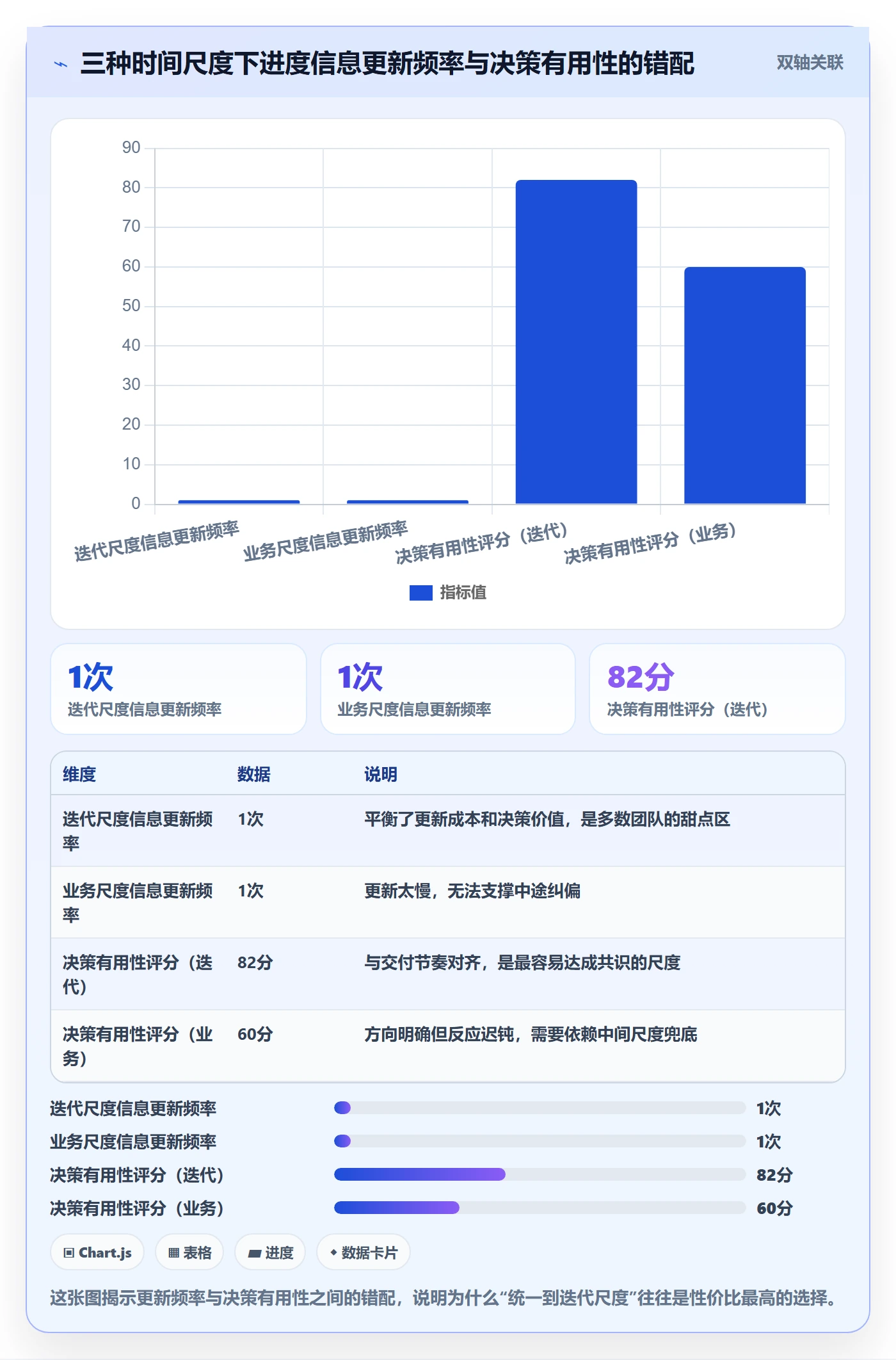Click the 82分 table data cell

coord(255,963)
